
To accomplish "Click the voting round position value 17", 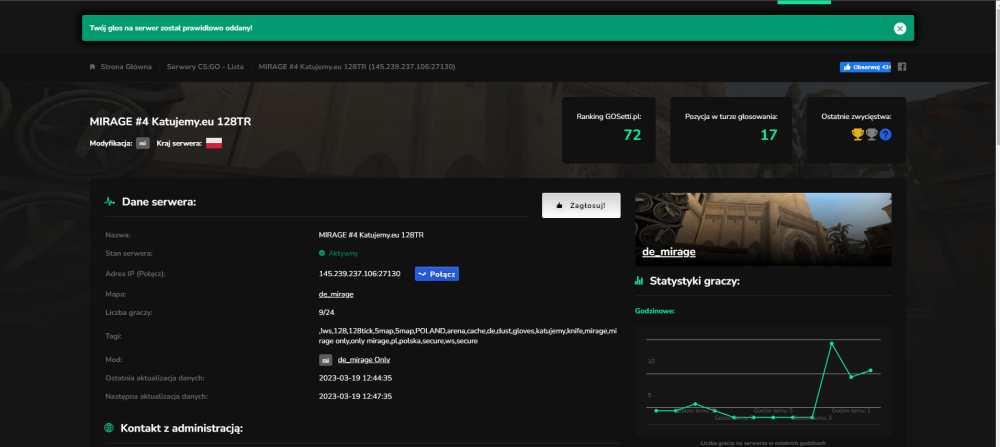I will [x=768, y=135].
